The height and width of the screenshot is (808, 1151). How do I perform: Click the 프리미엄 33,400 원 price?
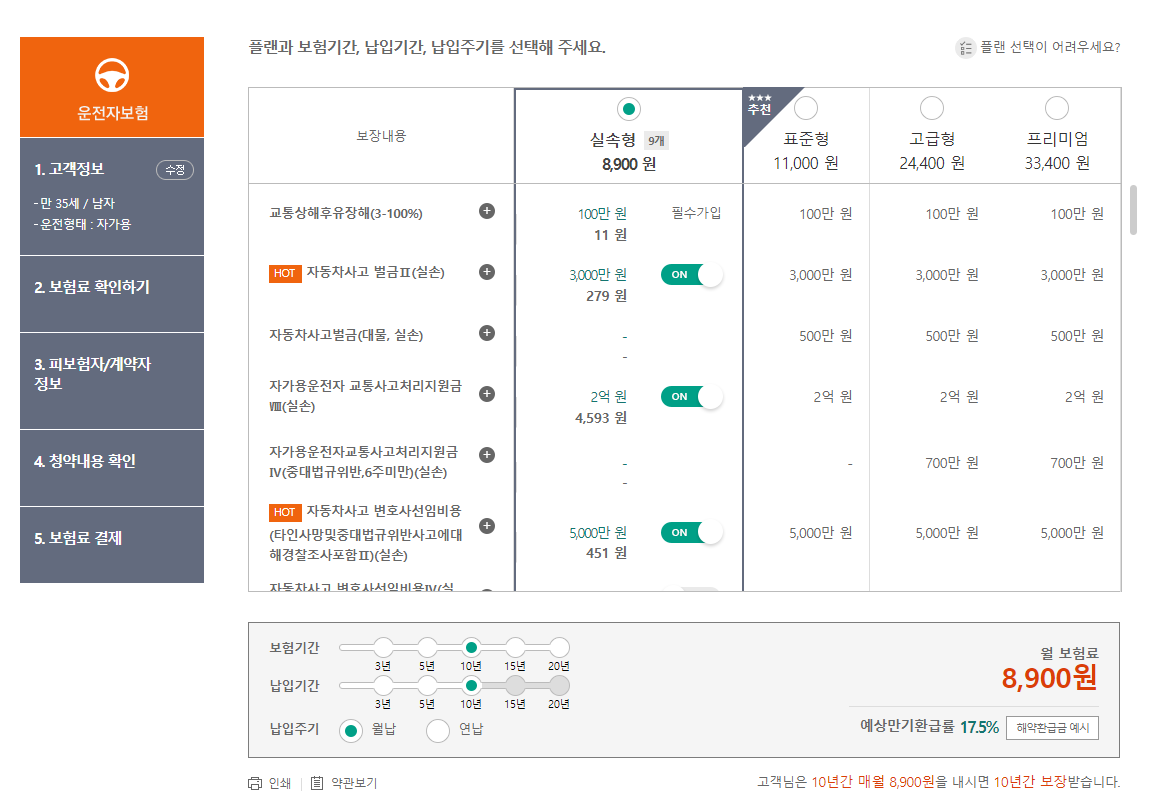[x=1057, y=164]
